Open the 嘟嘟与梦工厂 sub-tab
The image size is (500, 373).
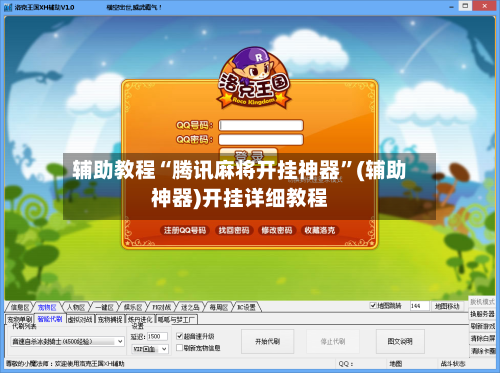pyautogui.click(x=176, y=320)
